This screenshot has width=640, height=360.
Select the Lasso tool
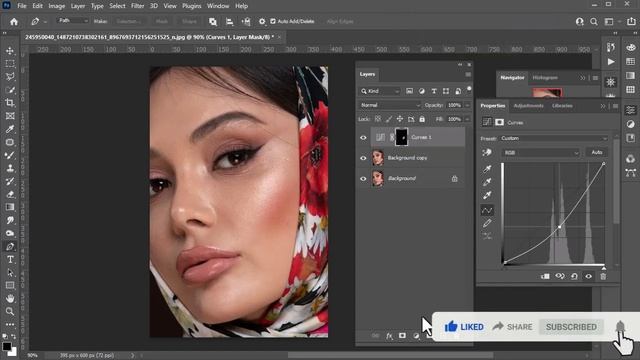(10, 77)
